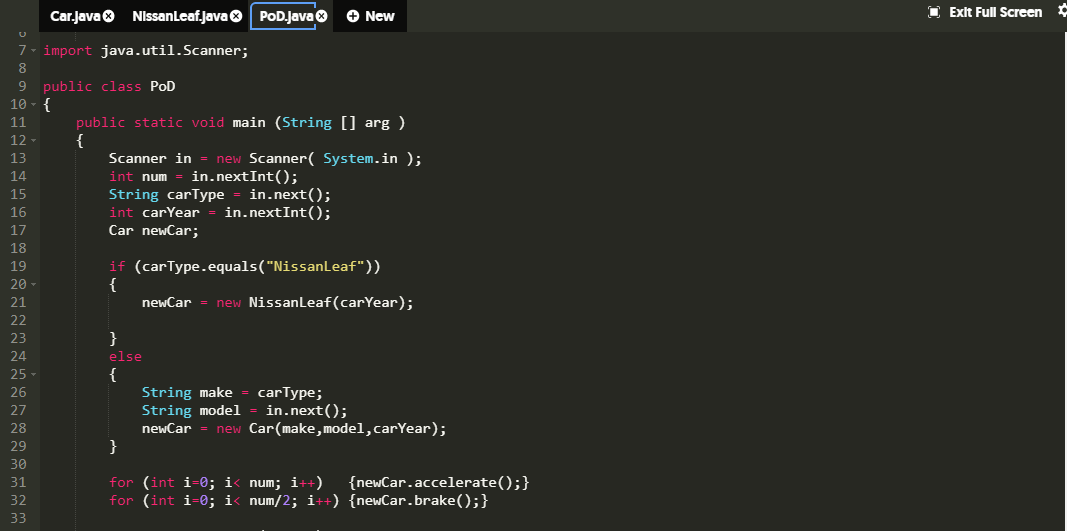Click "num/2" in the second for loop
Screen dimensions: 1067x531
269,500
